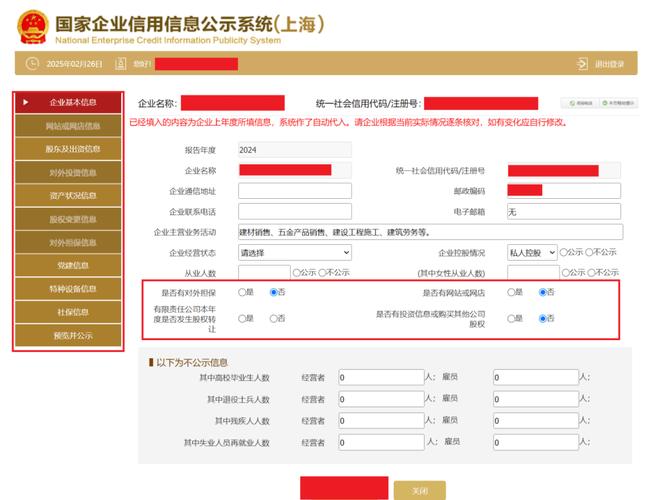
Task: Click the 企业主营业务活动 text field
Action: coord(431,232)
